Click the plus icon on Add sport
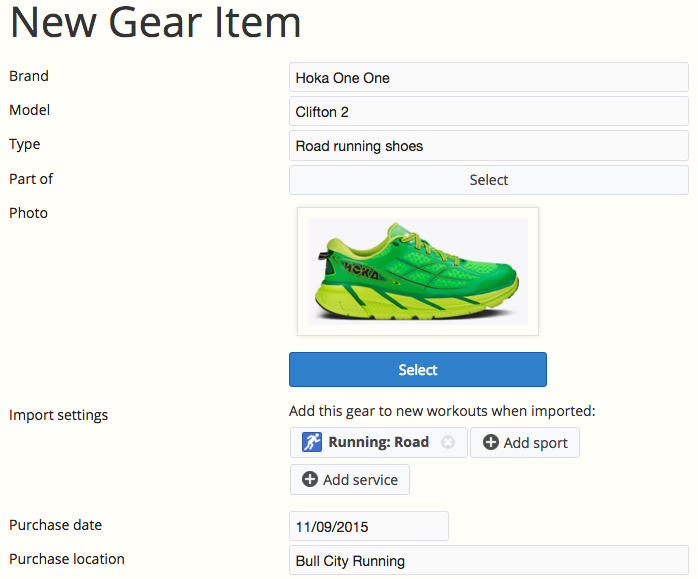This screenshot has width=698, height=579. tap(491, 442)
